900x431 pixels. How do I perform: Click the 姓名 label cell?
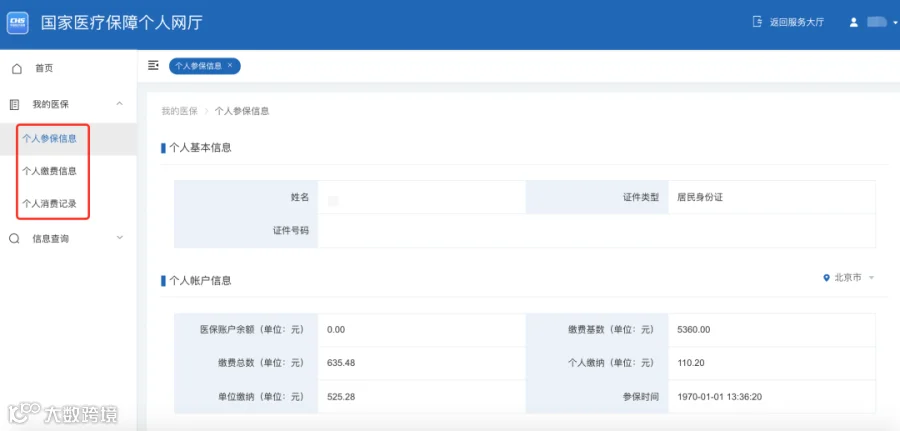click(246, 197)
